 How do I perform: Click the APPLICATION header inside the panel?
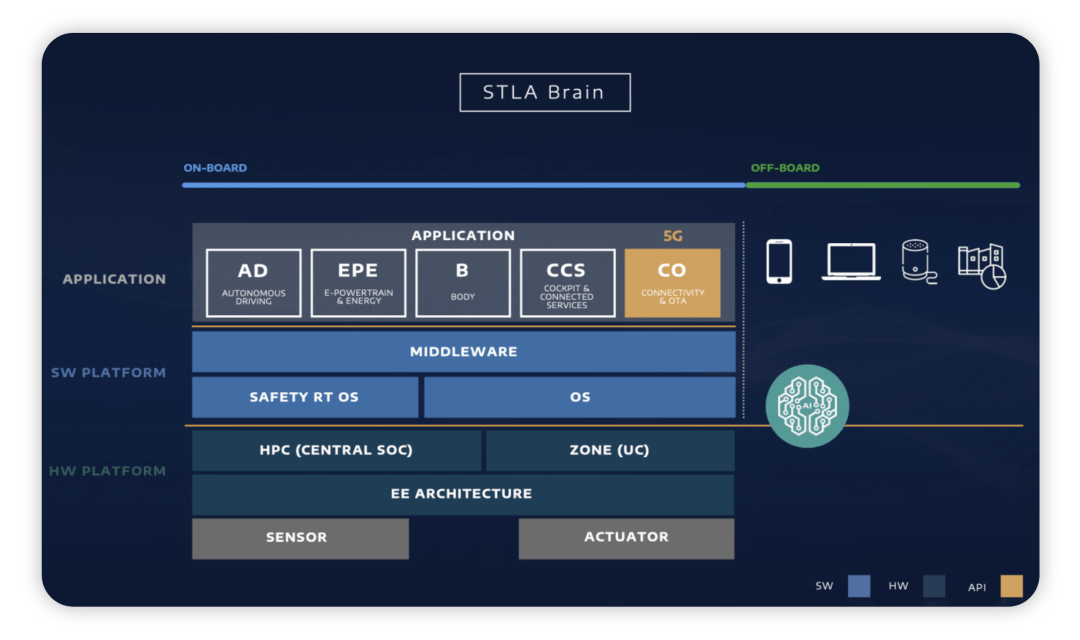[463, 236]
